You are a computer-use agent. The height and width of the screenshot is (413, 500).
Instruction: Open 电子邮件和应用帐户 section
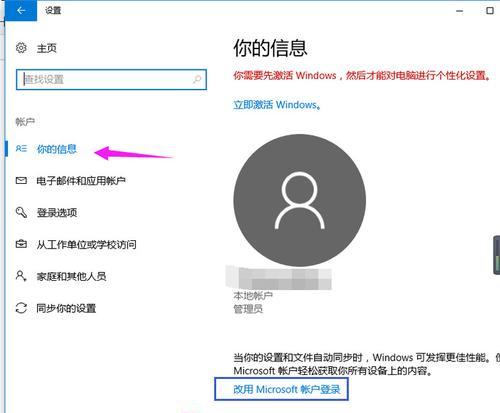81,181
